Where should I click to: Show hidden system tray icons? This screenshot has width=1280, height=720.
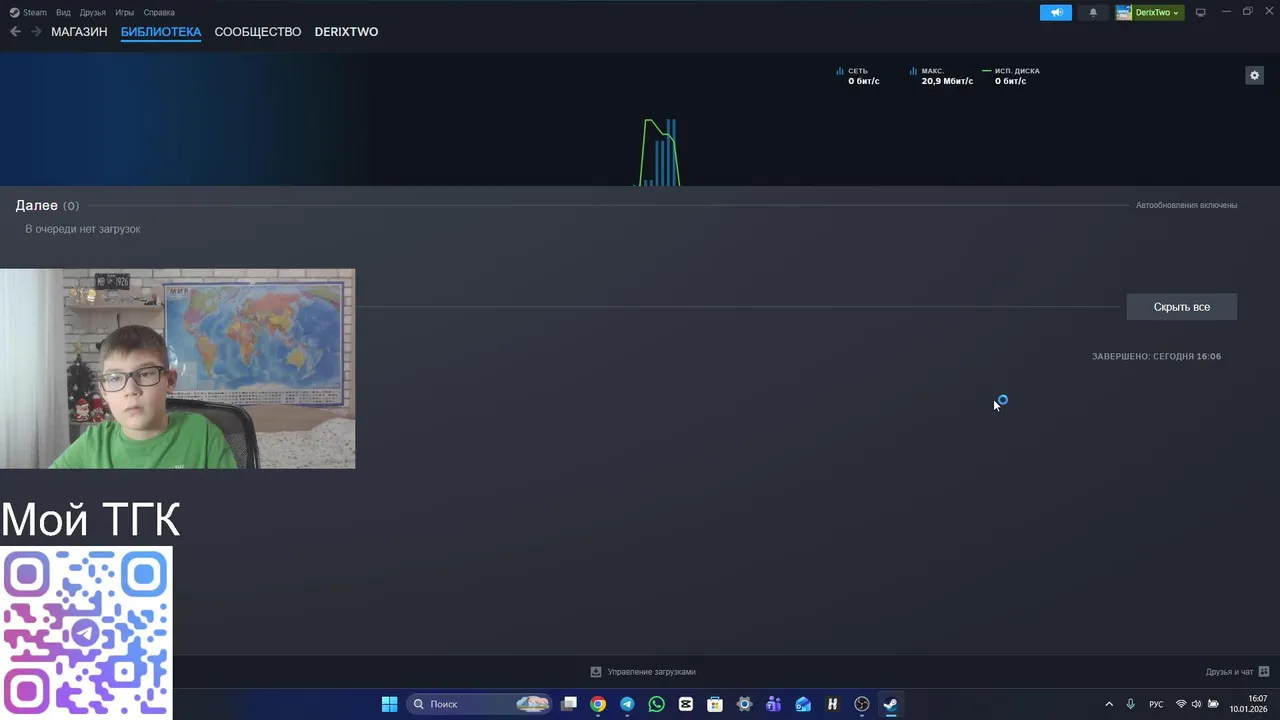point(1109,704)
